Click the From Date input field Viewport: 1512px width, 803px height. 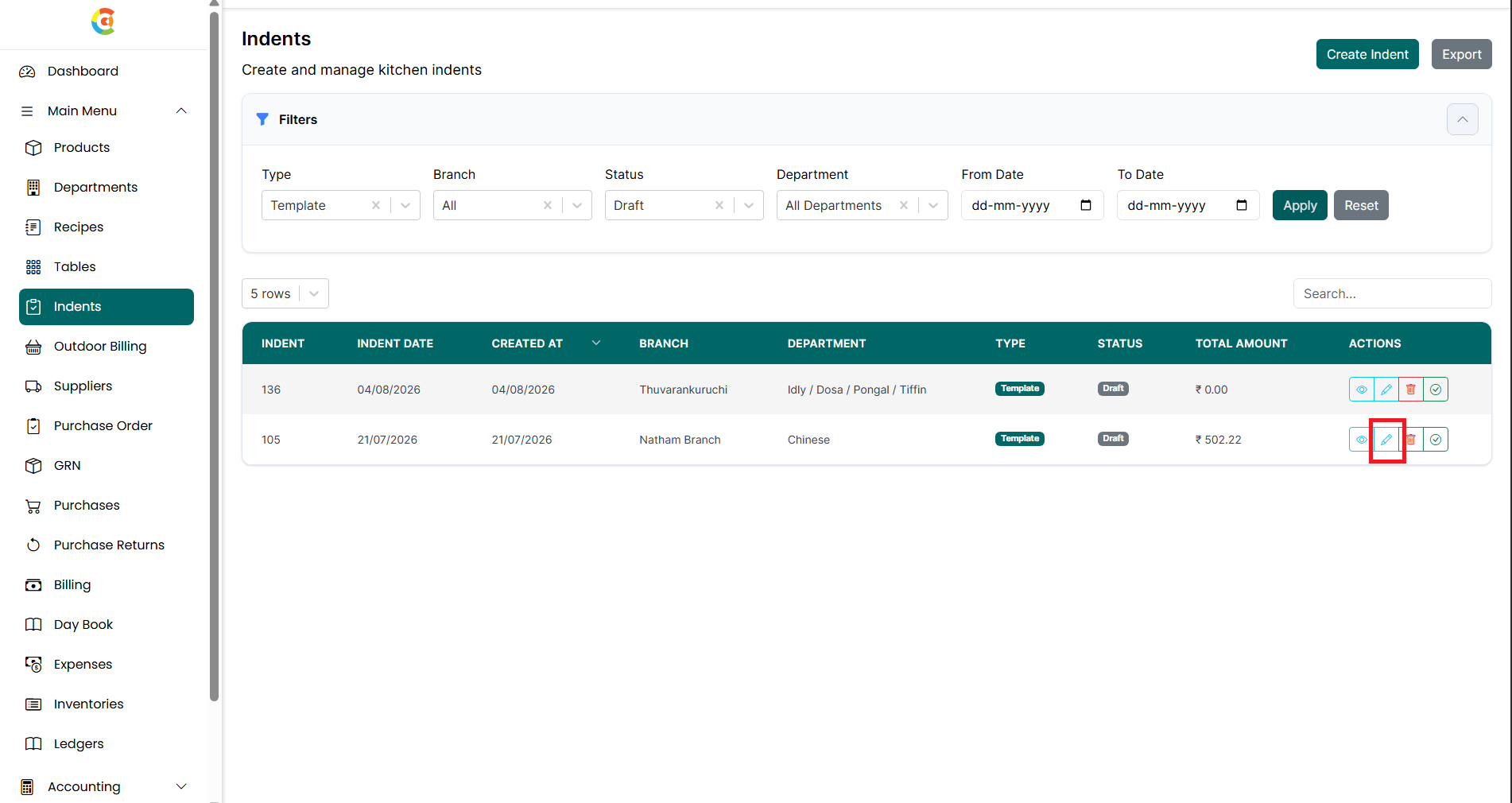pyautogui.click(x=1032, y=205)
